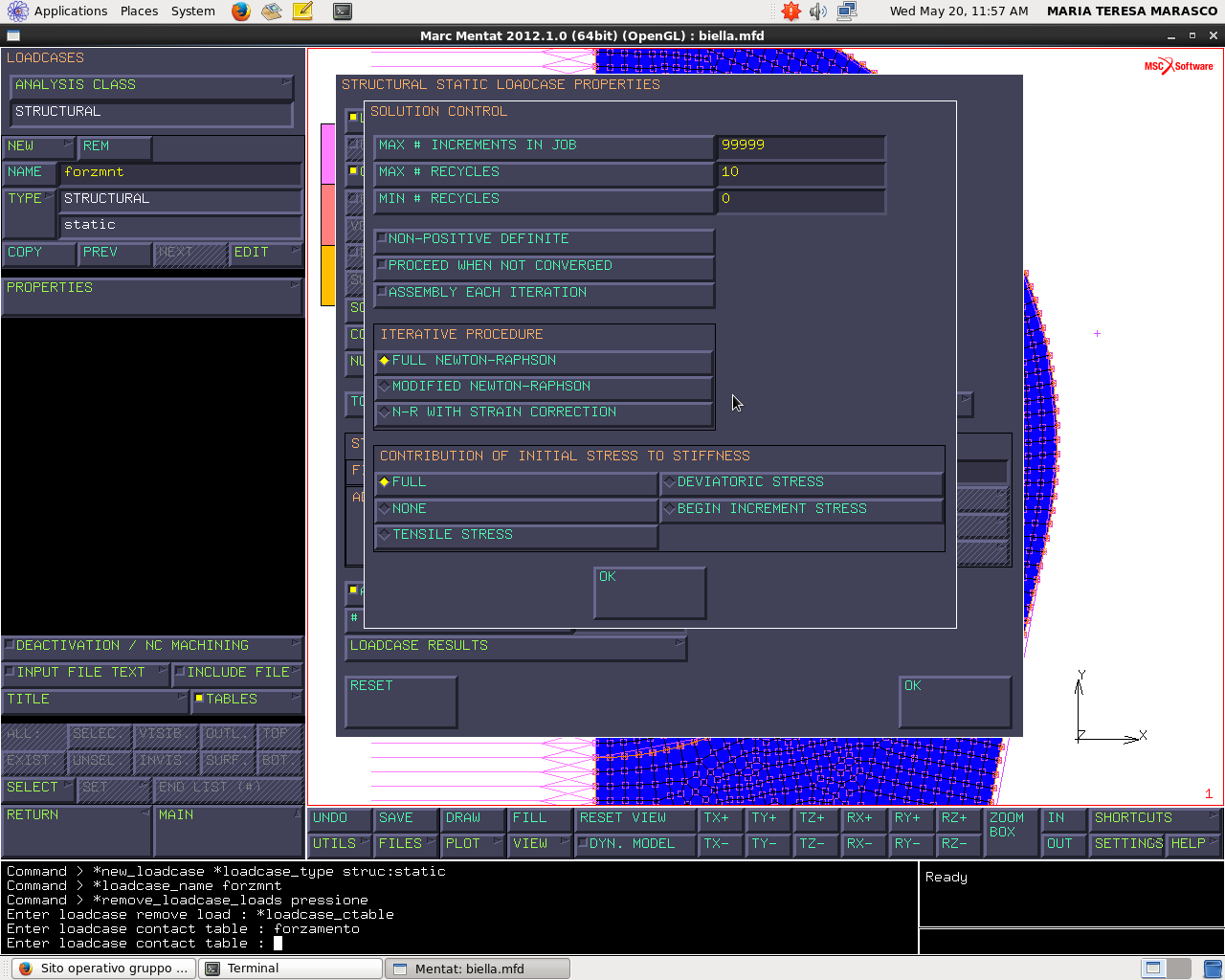Image resolution: width=1225 pixels, height=980 pixels.
Task: Click RESET VIEW button
Action: [x=635, y=818]
